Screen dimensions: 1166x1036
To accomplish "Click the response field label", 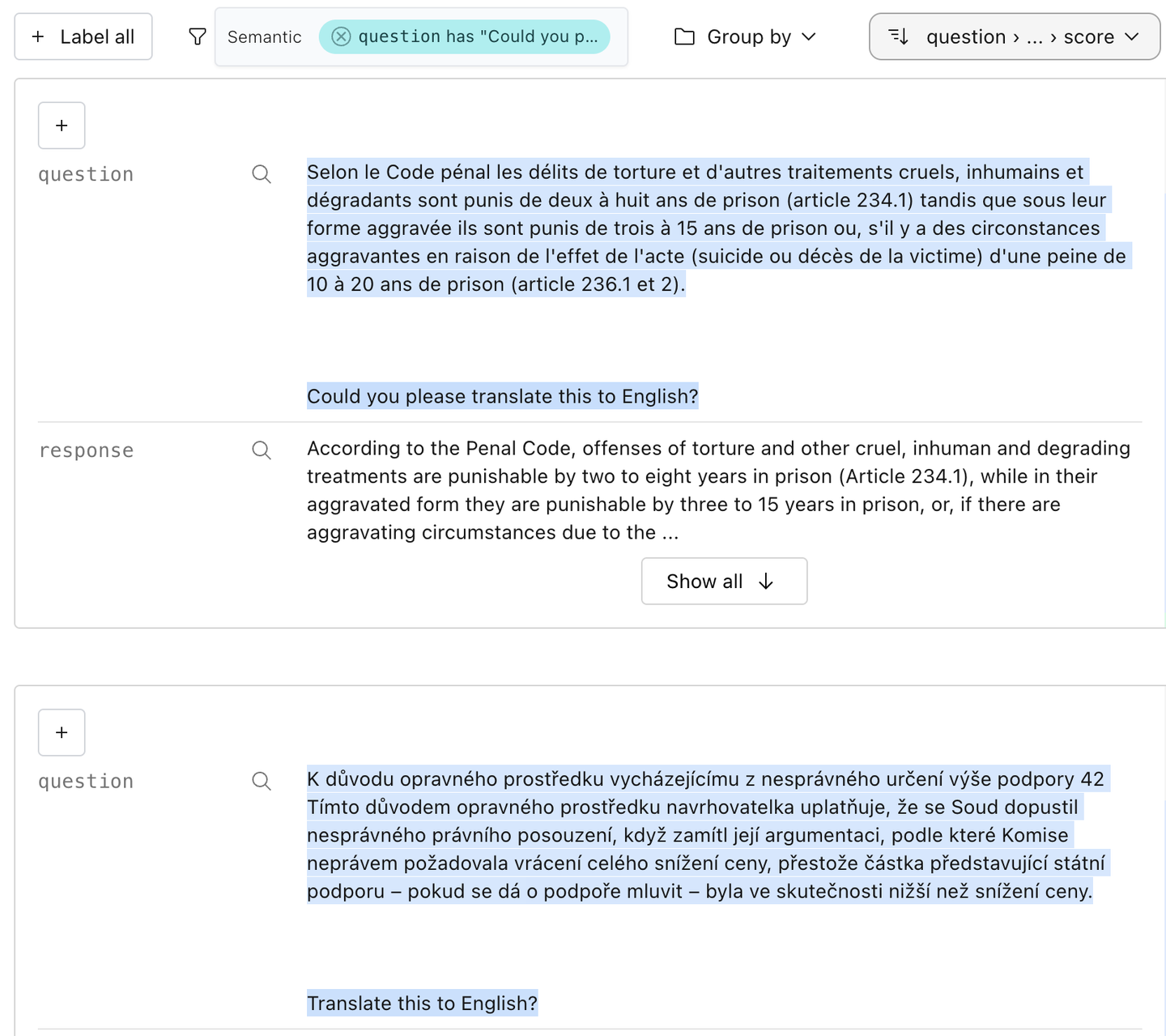I will (86, 450).
